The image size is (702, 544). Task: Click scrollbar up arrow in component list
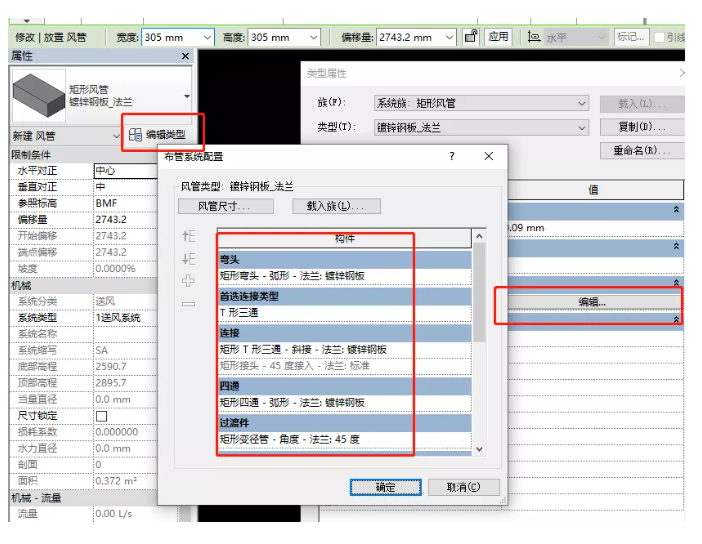479,236
